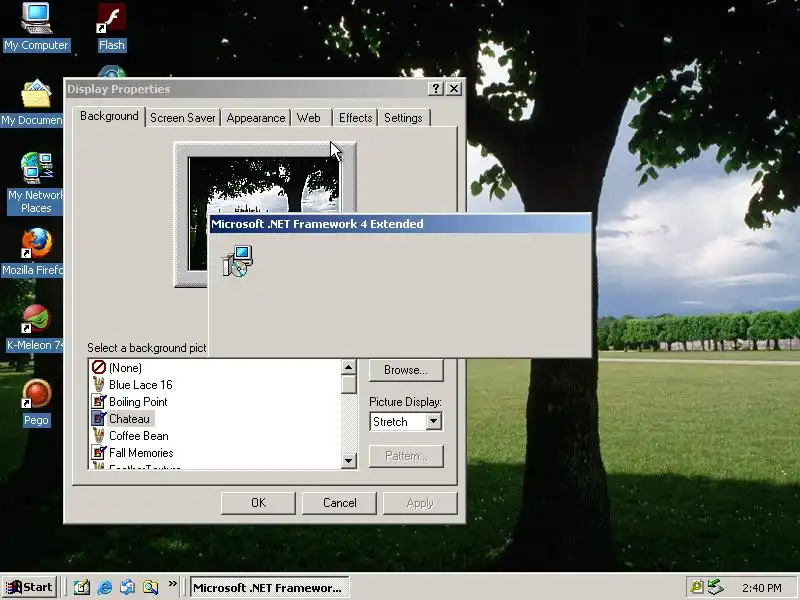Select Blue Lace 16 in wallpaper list
Viewport: 800px width, 600px height.
coord(140,385)
